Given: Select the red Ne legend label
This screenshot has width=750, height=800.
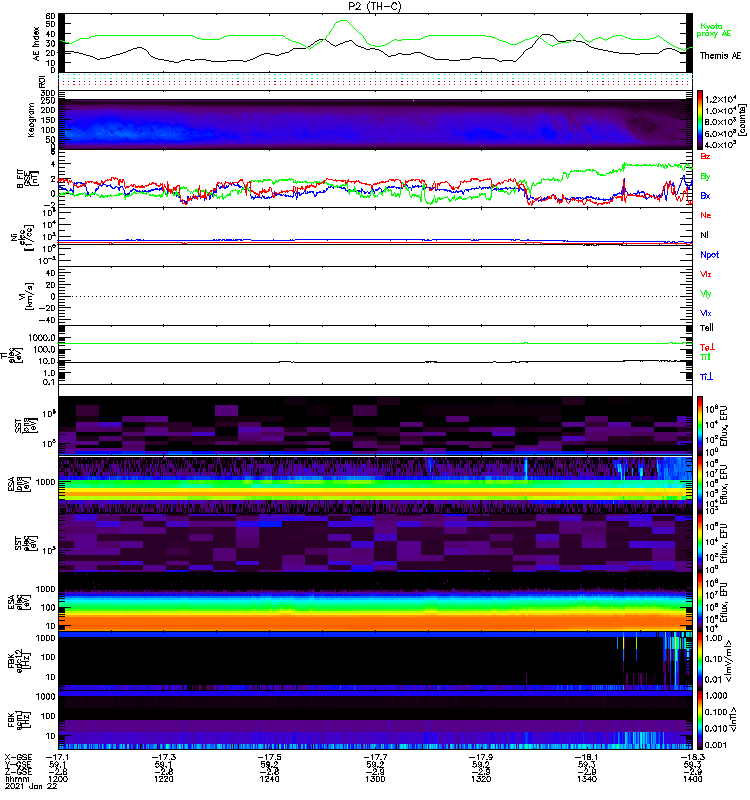Looking at the screenshot, I should click(x=705, y=215).
